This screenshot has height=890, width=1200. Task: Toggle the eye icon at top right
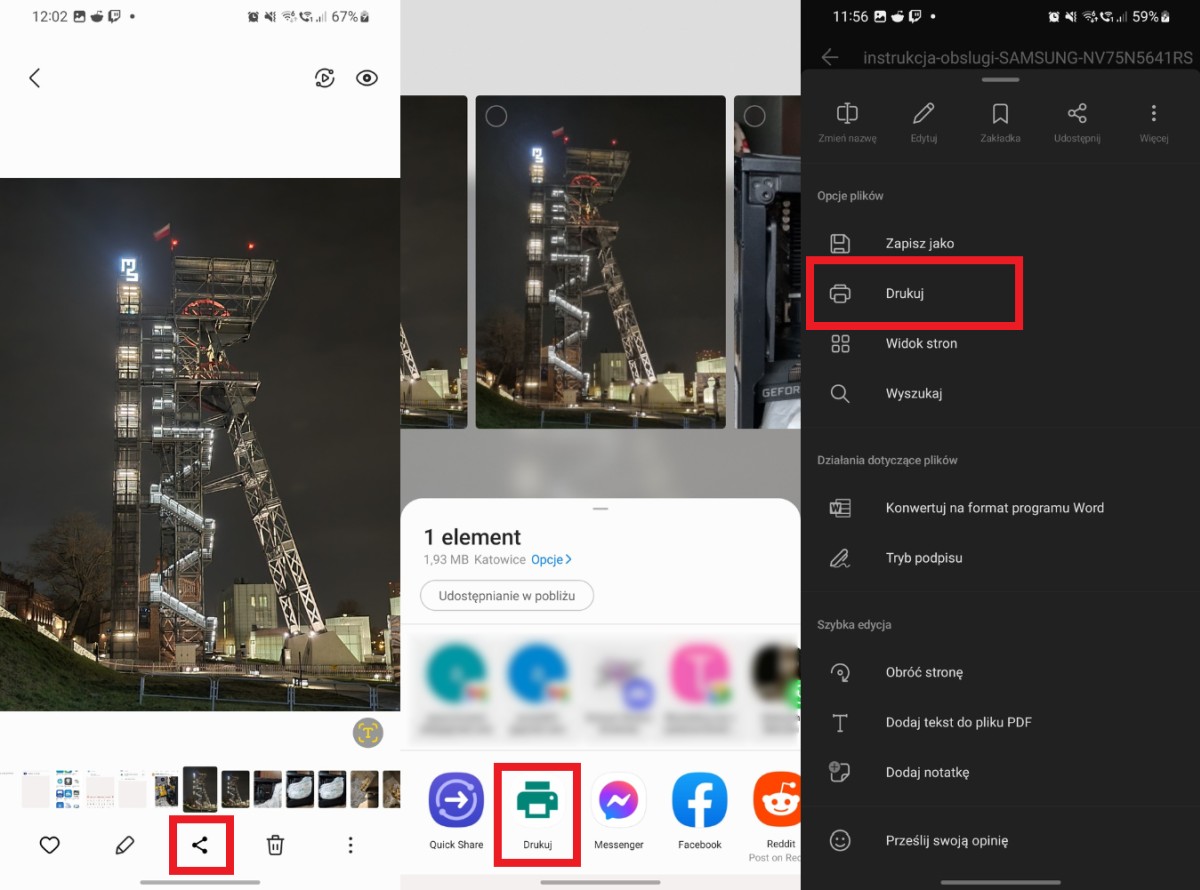click(367, 78)
